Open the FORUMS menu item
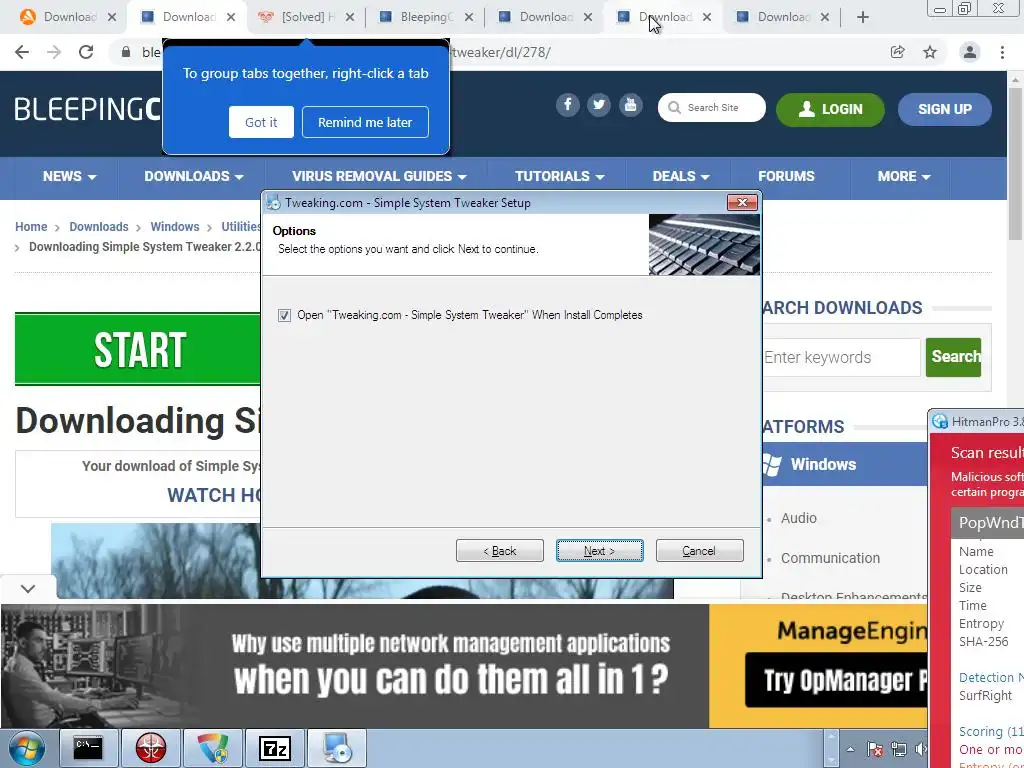This screenshot has height=768, width=1024. 786,176
